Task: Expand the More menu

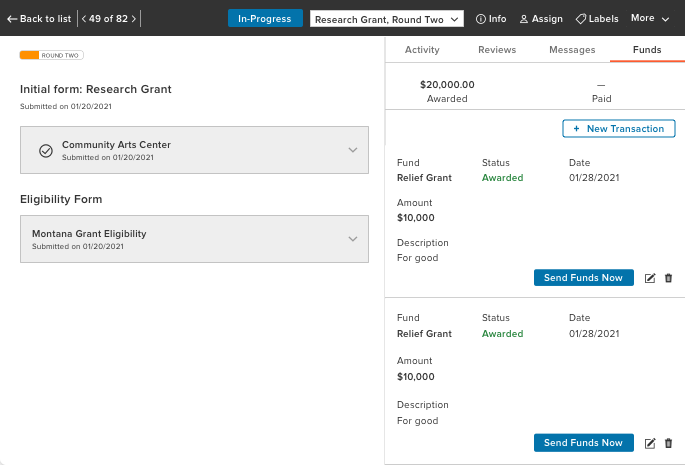Action: tap(650, 19)
